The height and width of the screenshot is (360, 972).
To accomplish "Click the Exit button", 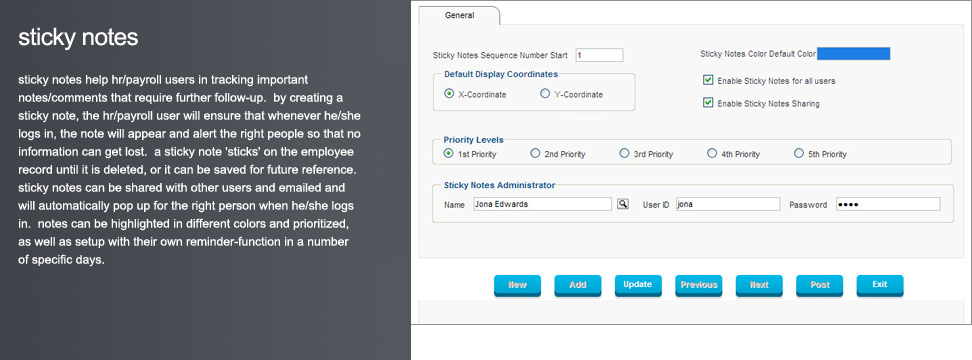I will 880,285.
